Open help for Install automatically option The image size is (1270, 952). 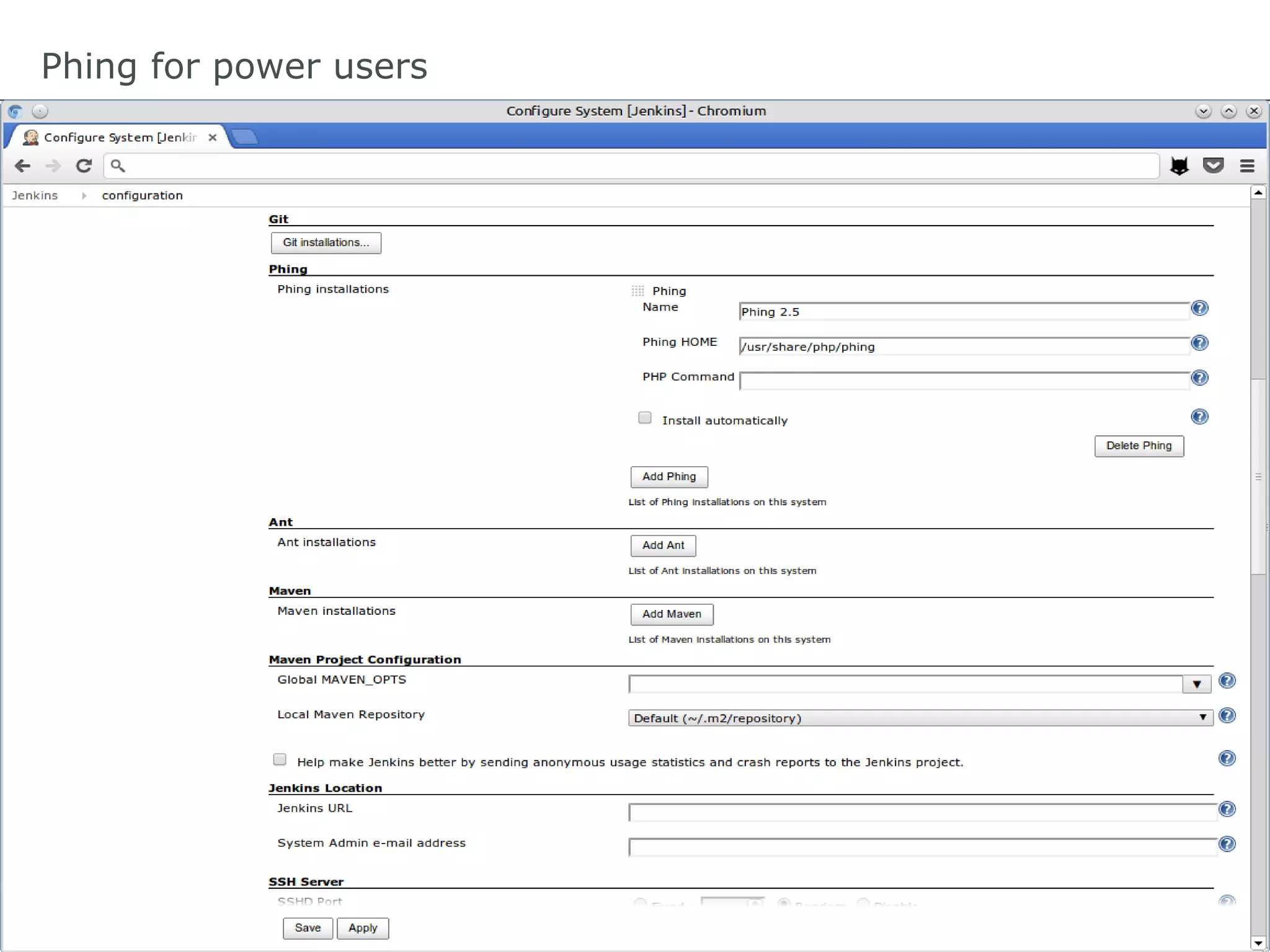pyautogui.click(x=1200, y=416)
